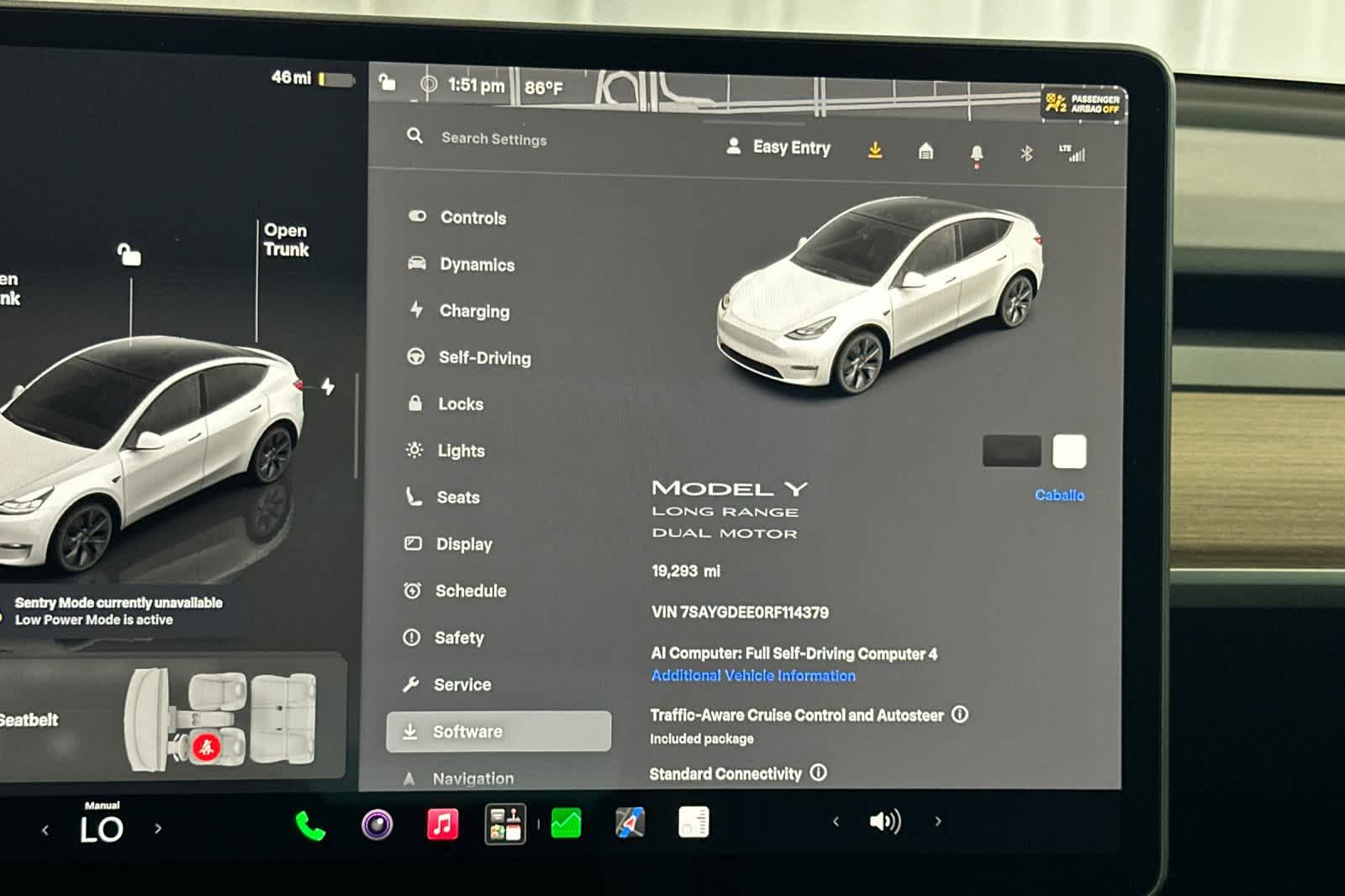Tap the software update download arrow icon
The height and width of the screenshot is (896, 1345).
(875, 150)
